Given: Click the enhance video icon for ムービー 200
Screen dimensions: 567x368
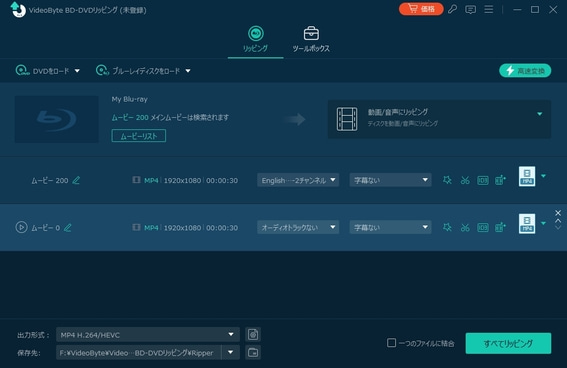Looking at the screenshot, I should click(x=500, y=180).
